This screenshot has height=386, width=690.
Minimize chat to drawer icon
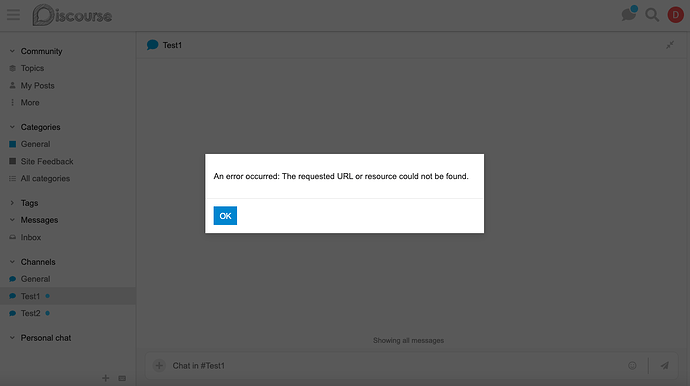tap(670, 45)
